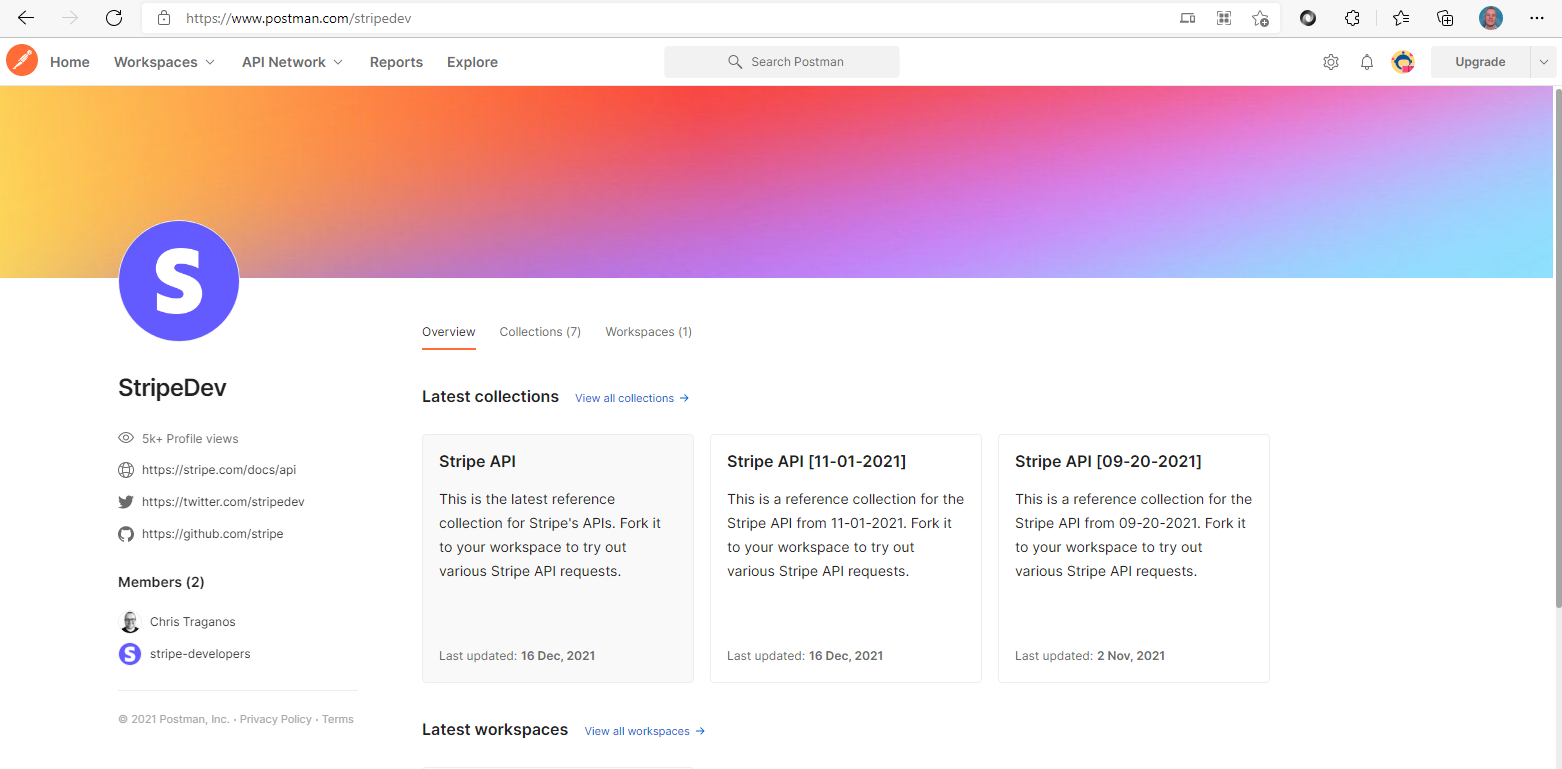Open notifications with the bell icon
Viewport: 1562px width, 769px height.
[1366, 61]
